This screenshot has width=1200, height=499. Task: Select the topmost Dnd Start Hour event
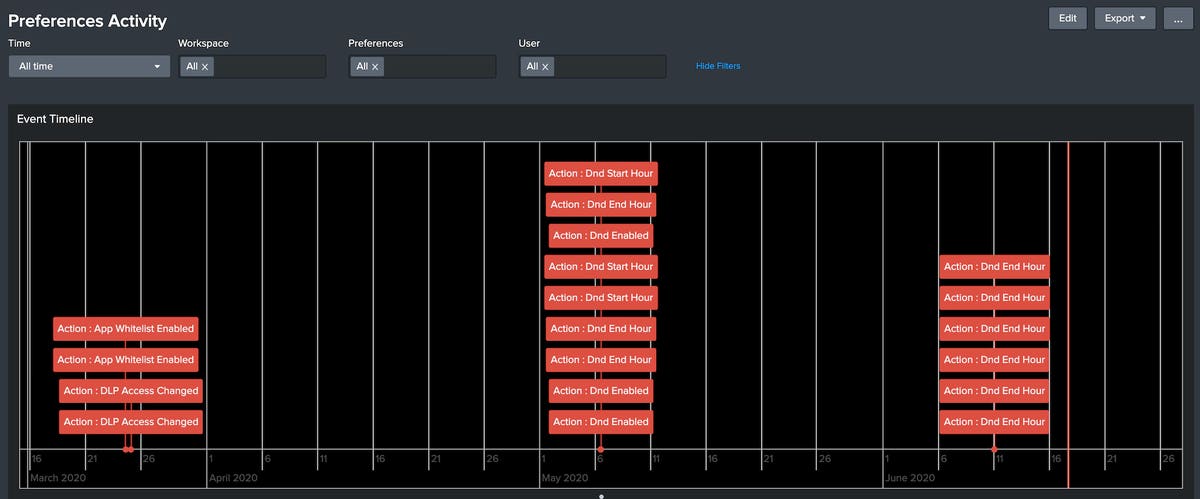point(601,173)
